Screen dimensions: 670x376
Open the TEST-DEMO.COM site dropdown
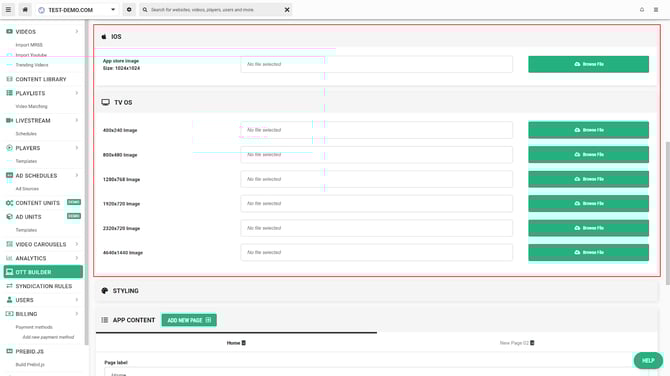click(77, 9)
